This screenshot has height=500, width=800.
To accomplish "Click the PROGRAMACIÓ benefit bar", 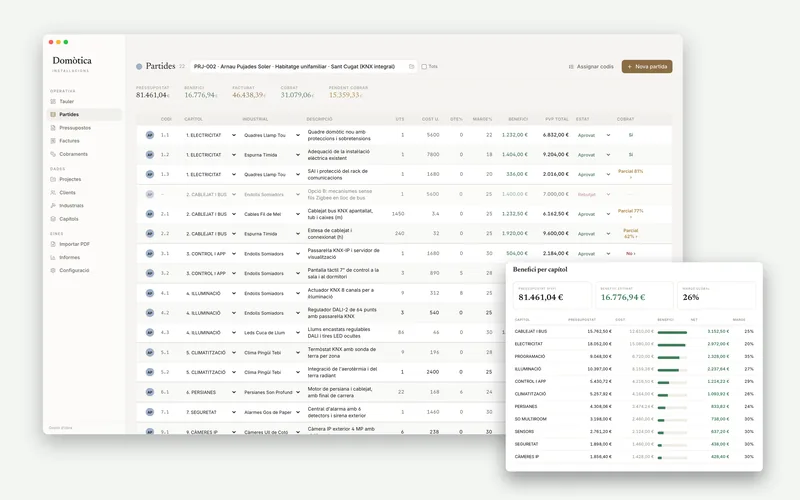I will point(672,357).
